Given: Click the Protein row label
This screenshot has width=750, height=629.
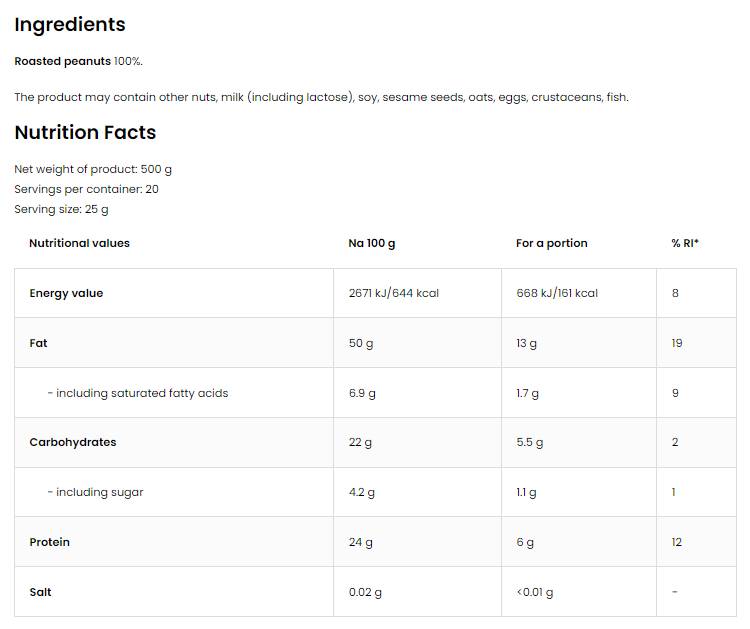Looking at the screenshot, I should 49,542.
